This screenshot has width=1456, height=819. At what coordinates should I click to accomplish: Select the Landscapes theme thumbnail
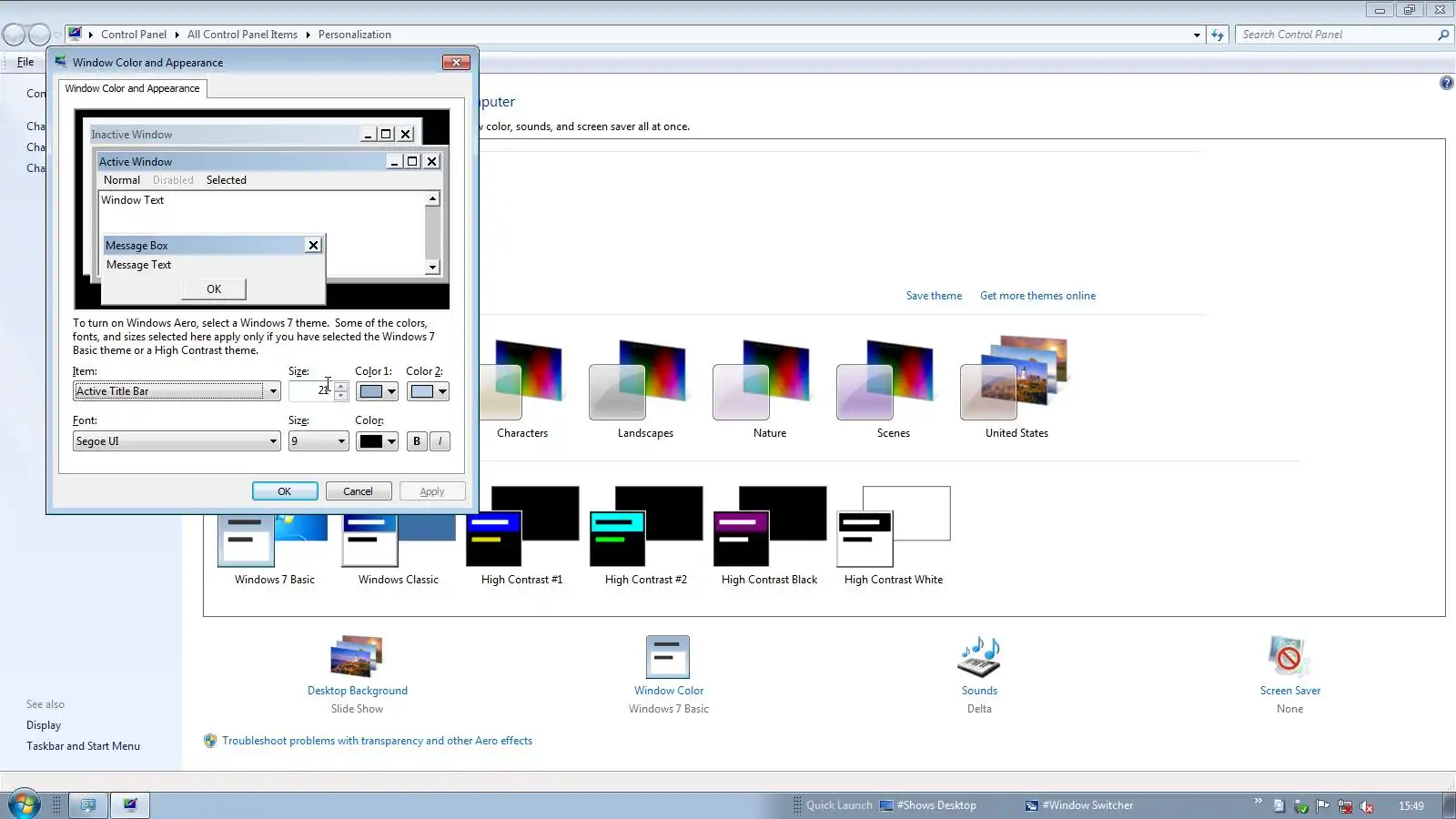637,380
